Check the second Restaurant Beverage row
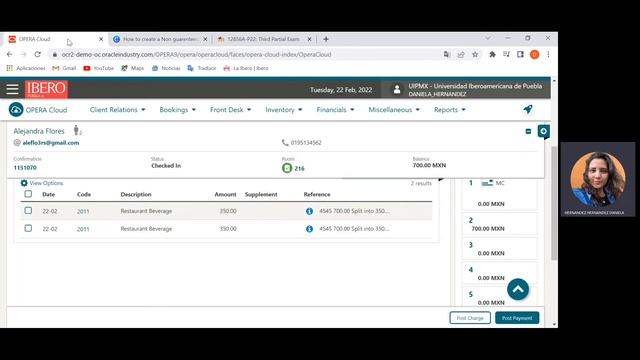This screenshot has height=360, width=640. (x=28, y=228)
